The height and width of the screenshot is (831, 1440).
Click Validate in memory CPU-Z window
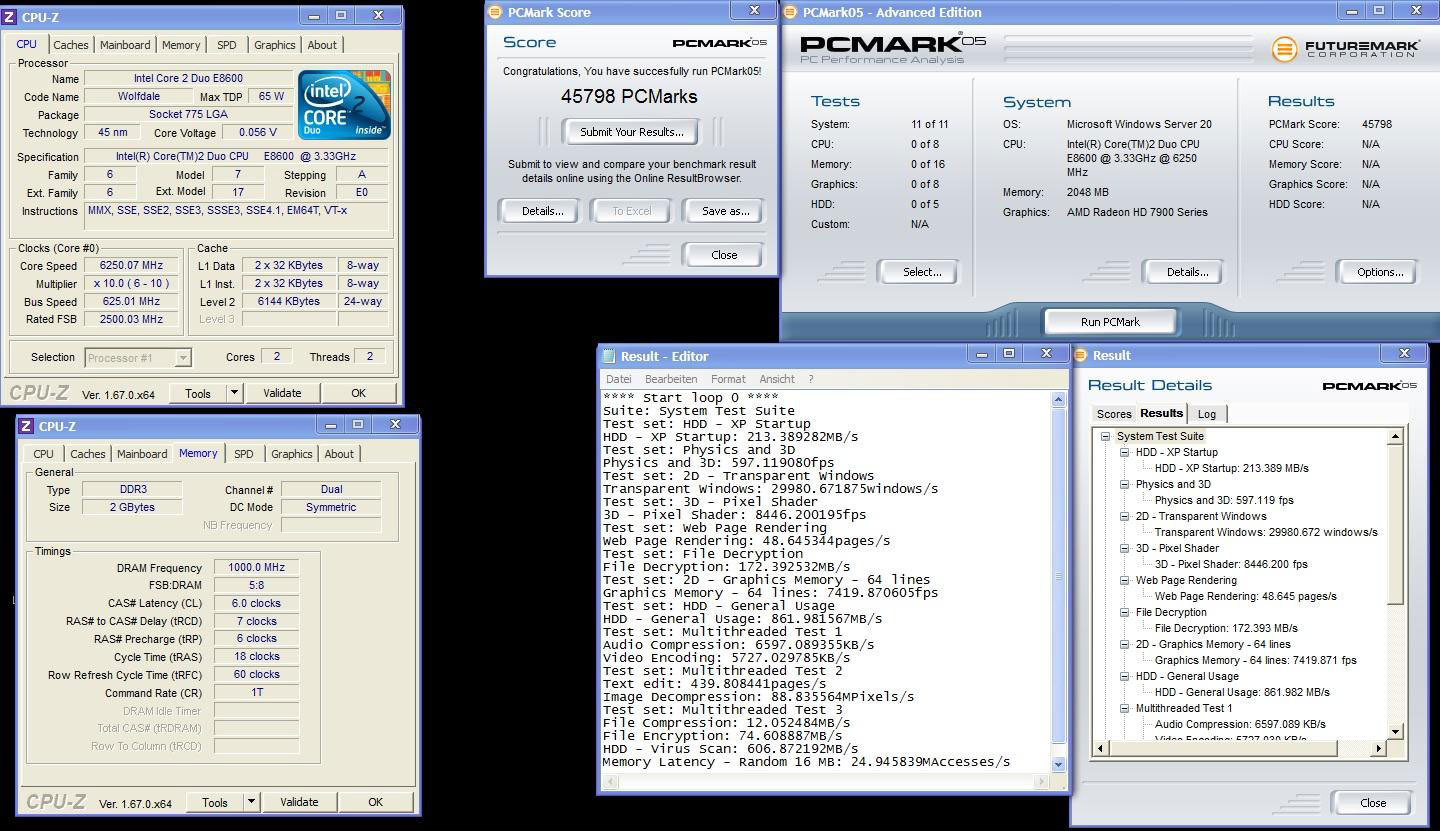(x=299, y=802)
